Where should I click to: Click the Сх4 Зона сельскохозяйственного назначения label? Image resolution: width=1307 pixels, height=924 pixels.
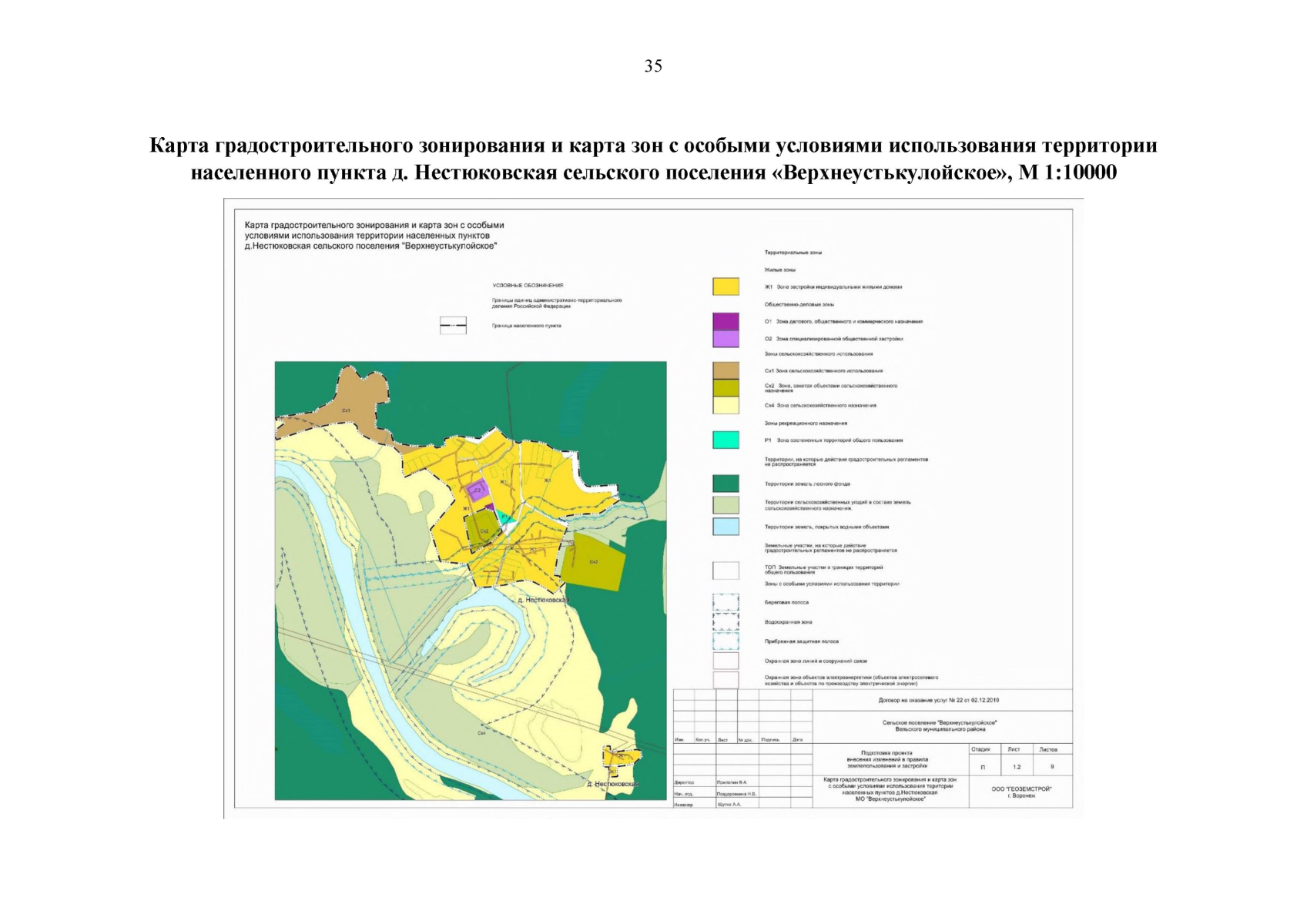click(x=820, y=405)
